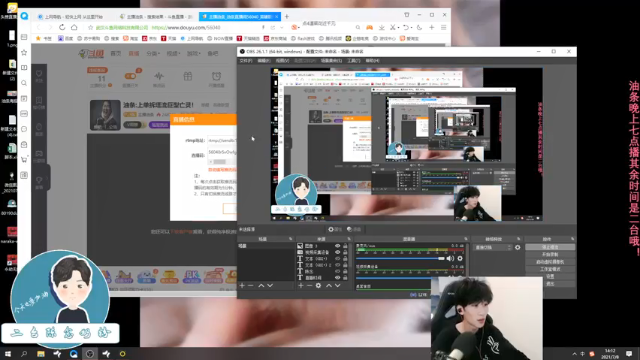Click 启动虚拟摄像机 button in OBS
Image resolution: width=640 pixels, height=360 pixels.
tap(550, 262)
